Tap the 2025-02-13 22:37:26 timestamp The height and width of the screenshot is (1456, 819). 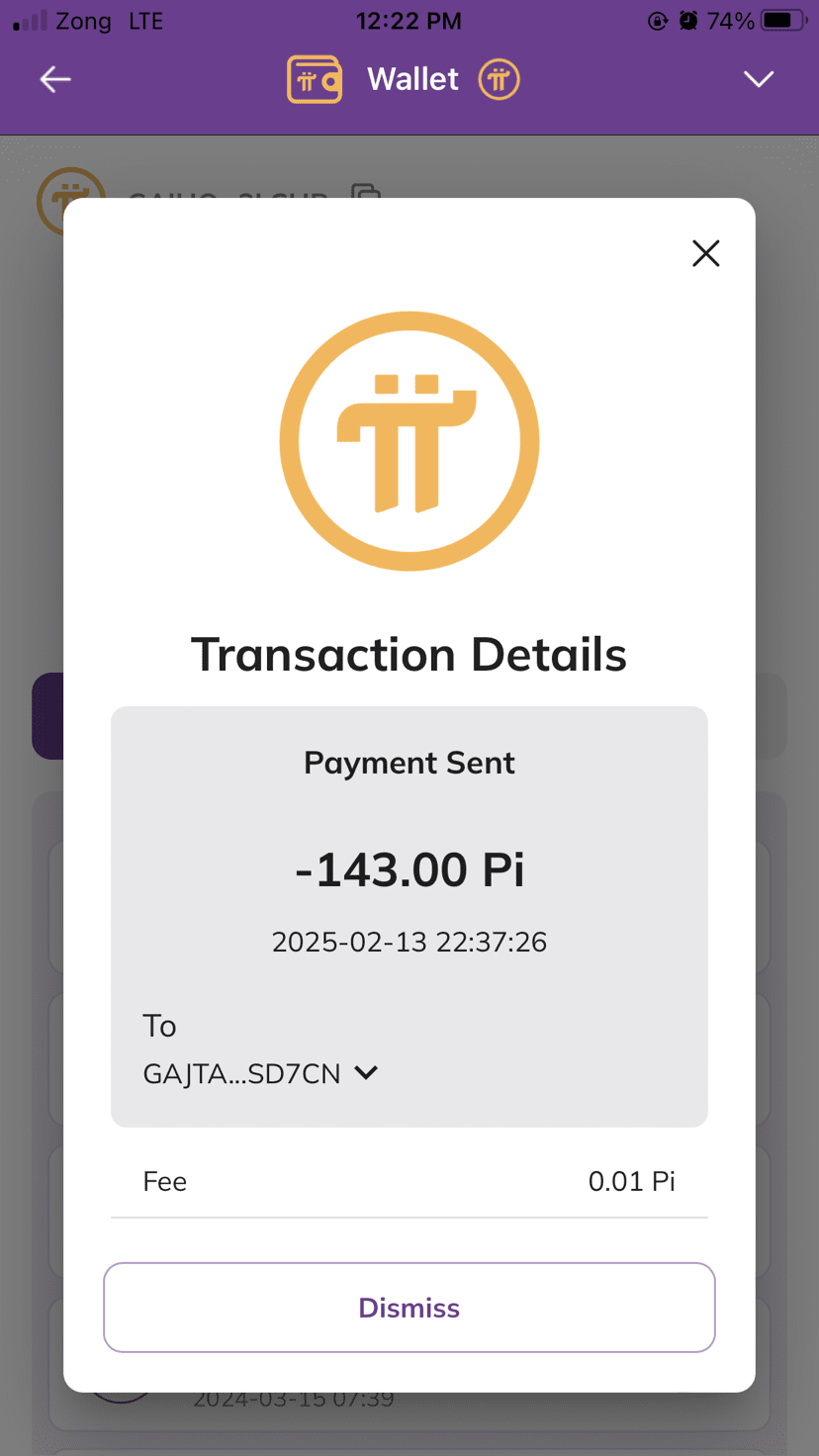tap(409, 942)
